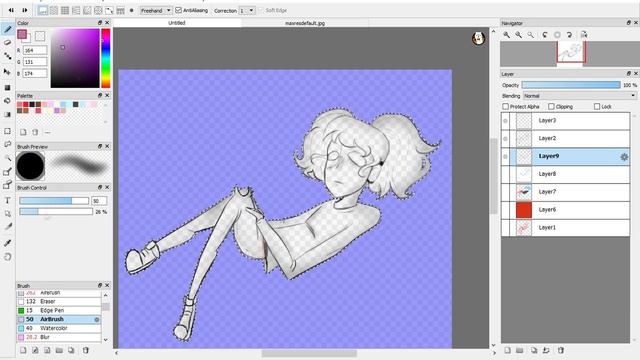Turn snap off in top toolbar
The width and height of the screenshot is (640, 360).
pyautogui.click(x=43, y=10)
